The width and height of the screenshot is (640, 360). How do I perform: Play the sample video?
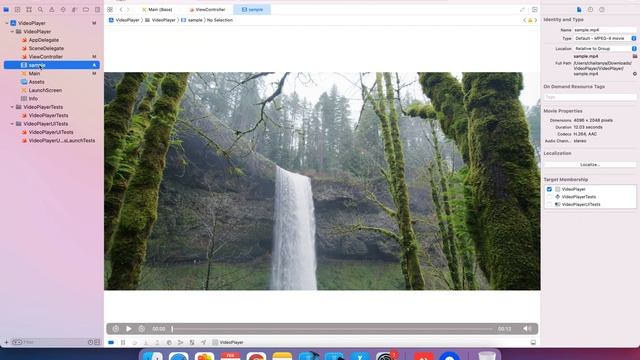(129, 329)
